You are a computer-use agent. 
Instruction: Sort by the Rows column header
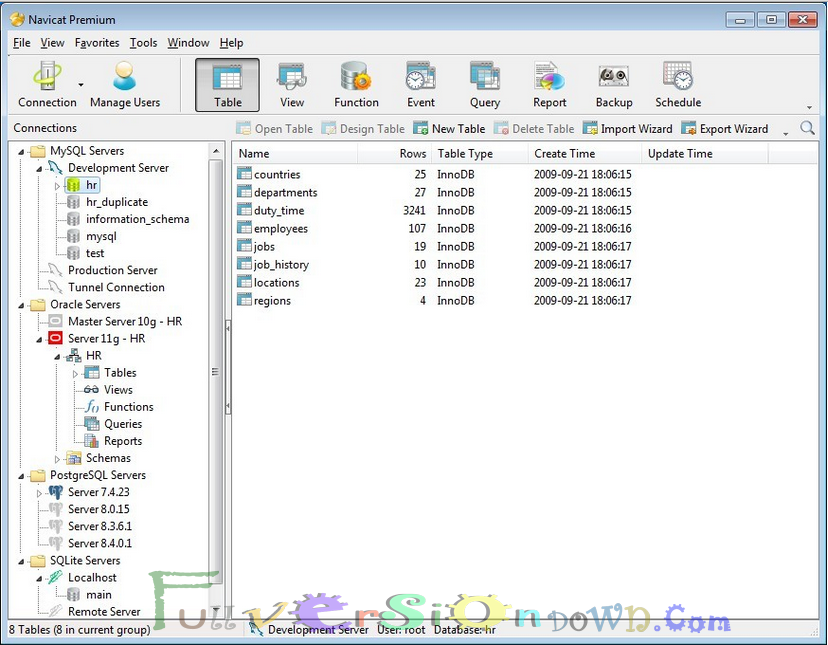click(x=395, y=154)
